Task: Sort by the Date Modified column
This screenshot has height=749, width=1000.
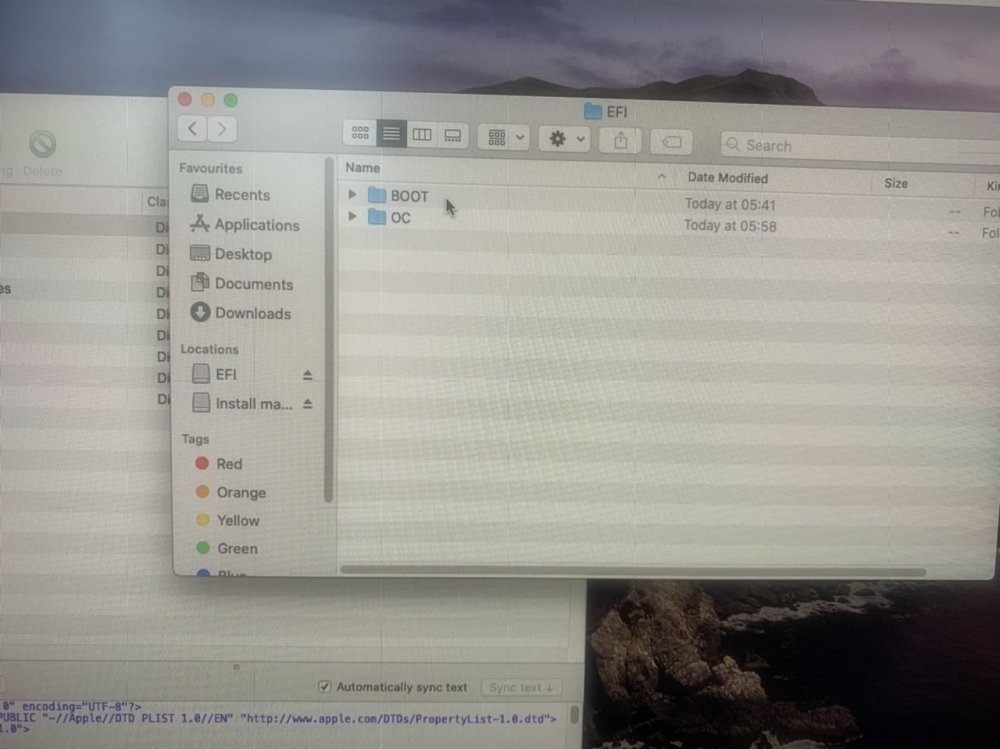Action: [x=728, y=178]
